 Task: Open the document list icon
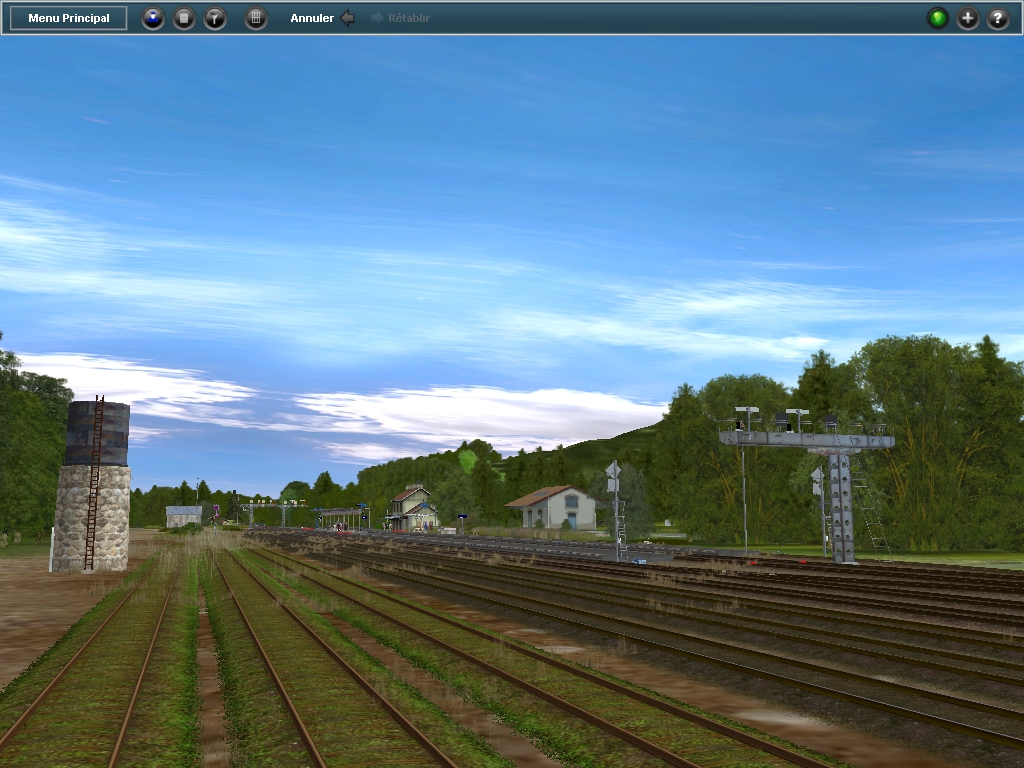184,18
